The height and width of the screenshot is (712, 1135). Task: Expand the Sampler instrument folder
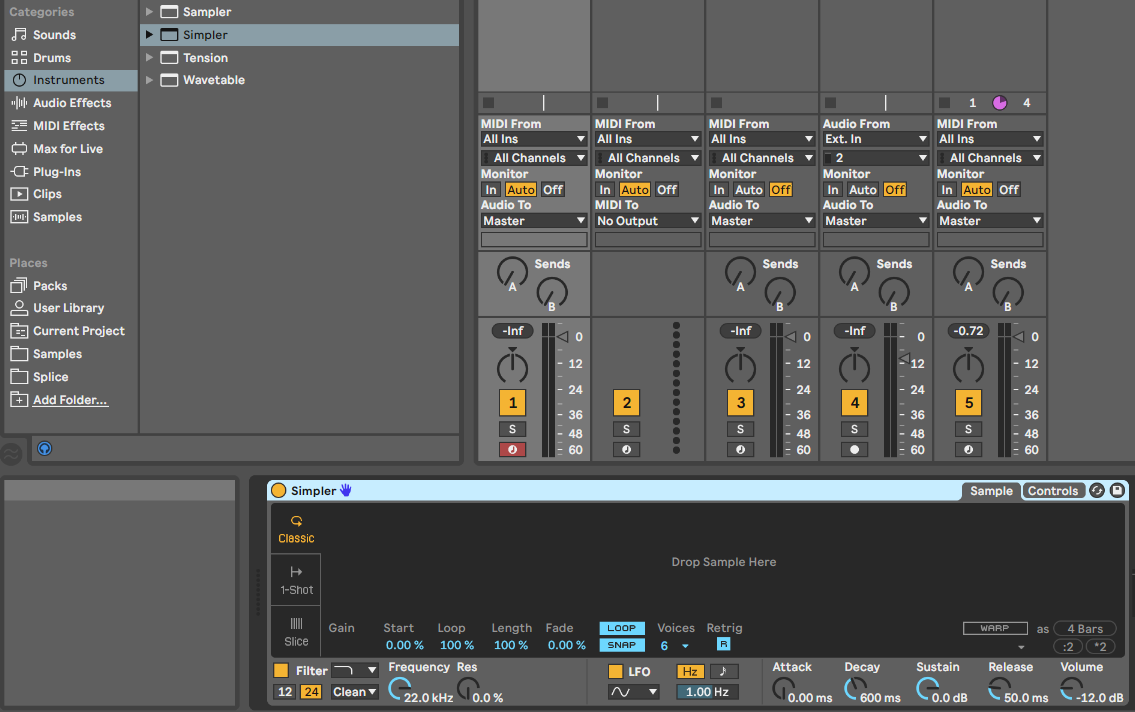pos(149,12)
